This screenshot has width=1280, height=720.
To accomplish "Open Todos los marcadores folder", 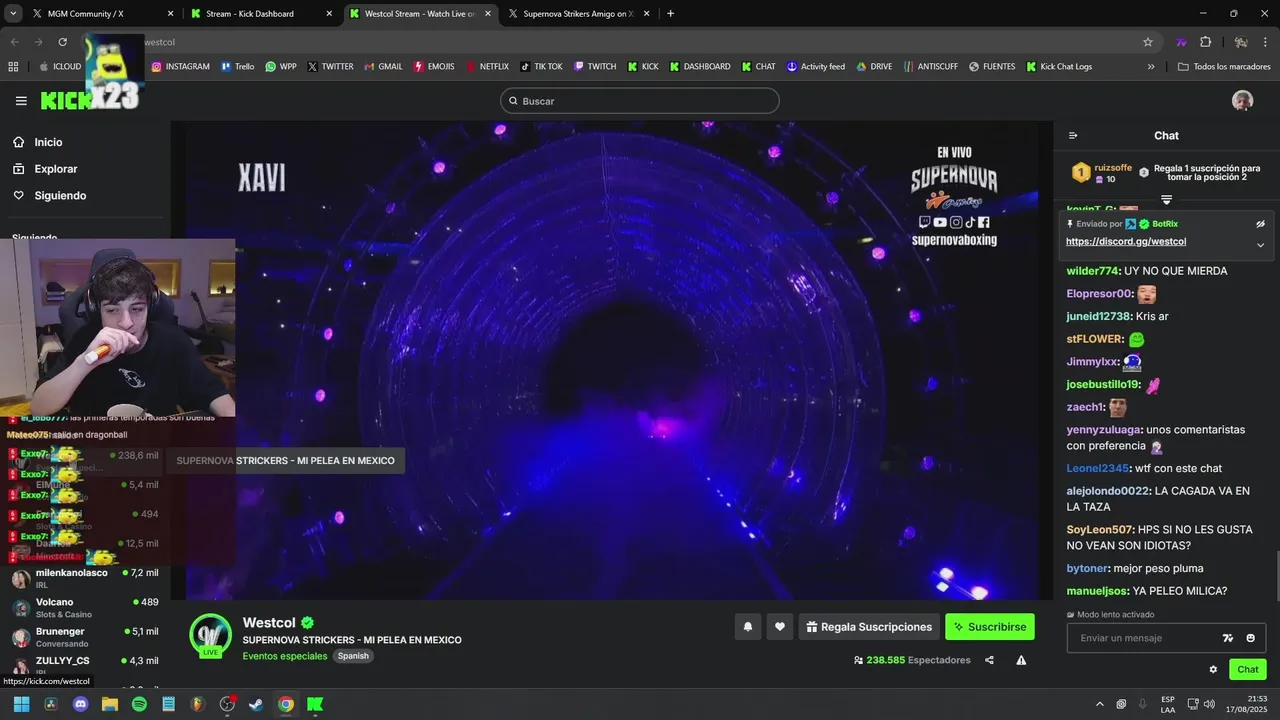I will pos(1224,67).
